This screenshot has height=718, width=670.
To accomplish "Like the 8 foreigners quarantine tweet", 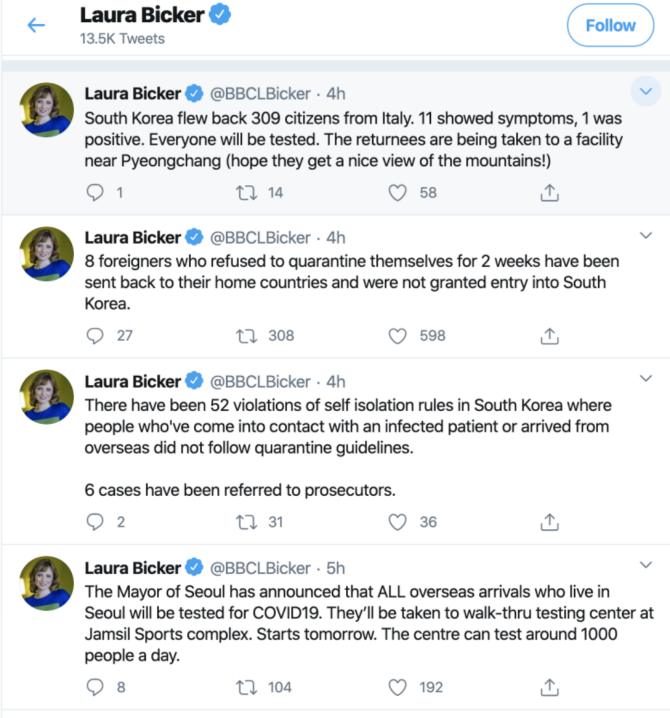I will [x=398, y=335].
